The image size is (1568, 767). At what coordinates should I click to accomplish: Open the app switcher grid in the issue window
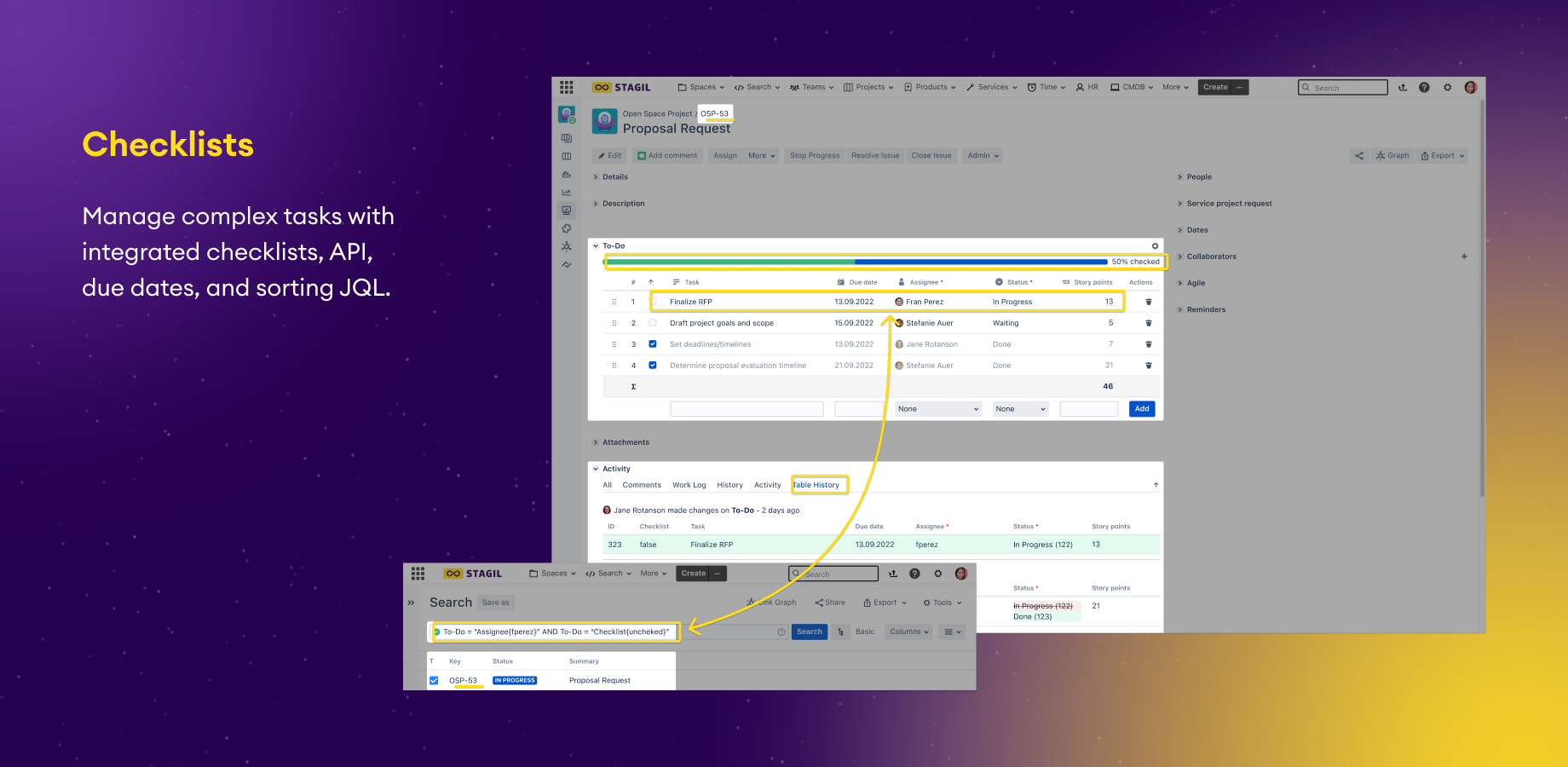(567, 88)
